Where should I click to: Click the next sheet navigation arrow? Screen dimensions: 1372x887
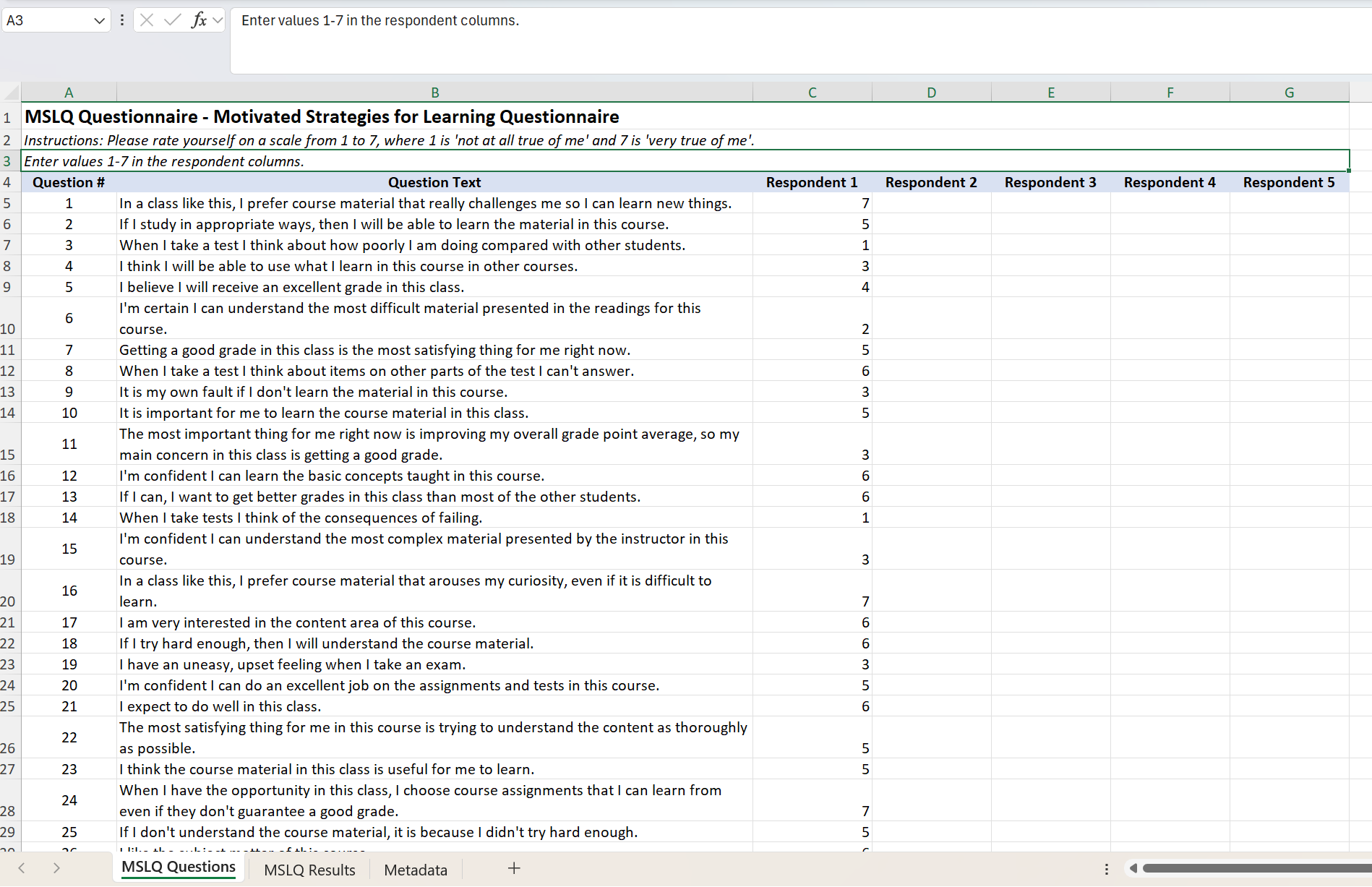click(56, 868)
